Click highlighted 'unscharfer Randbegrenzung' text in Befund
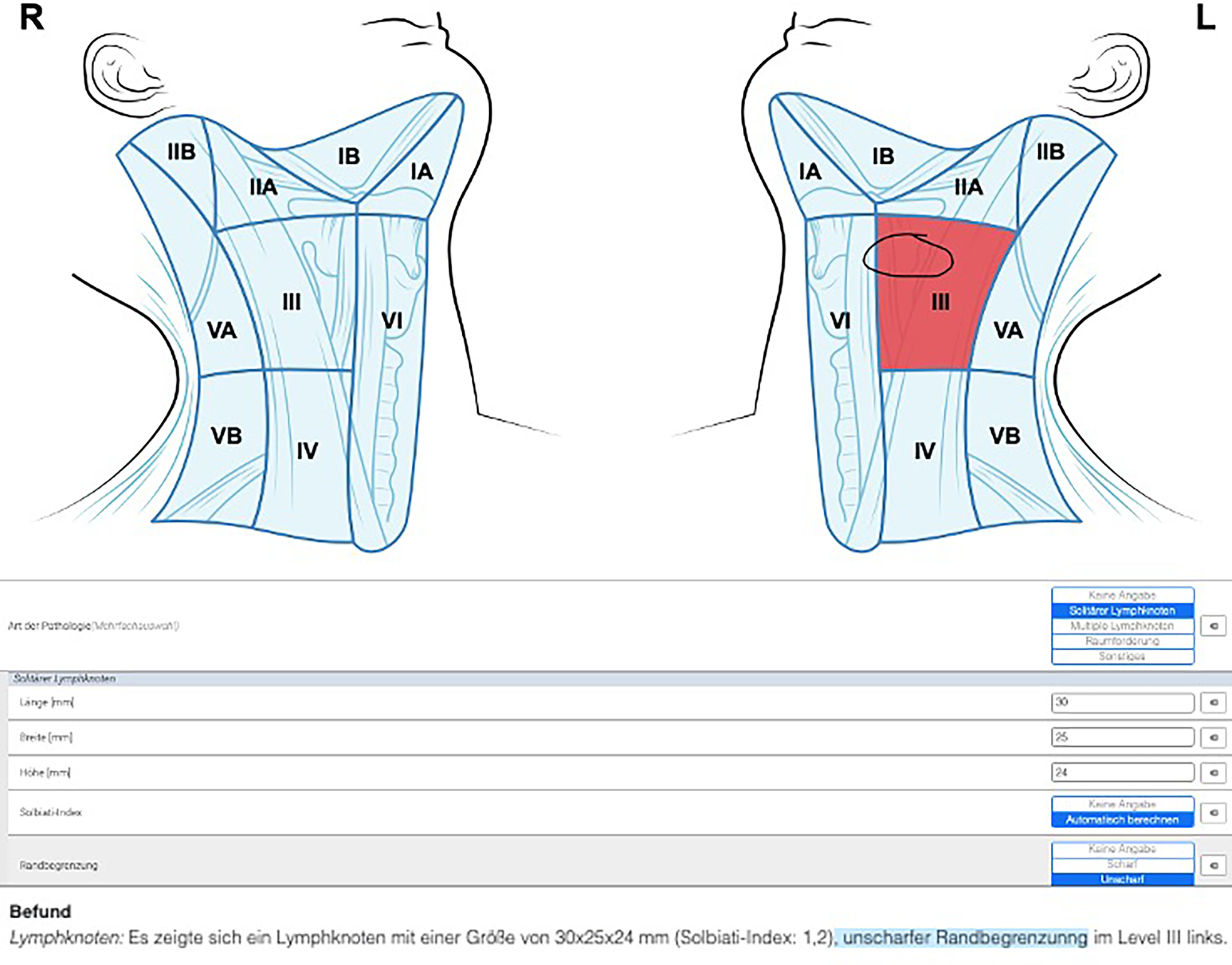1232x965 pixels. [964, 937]
